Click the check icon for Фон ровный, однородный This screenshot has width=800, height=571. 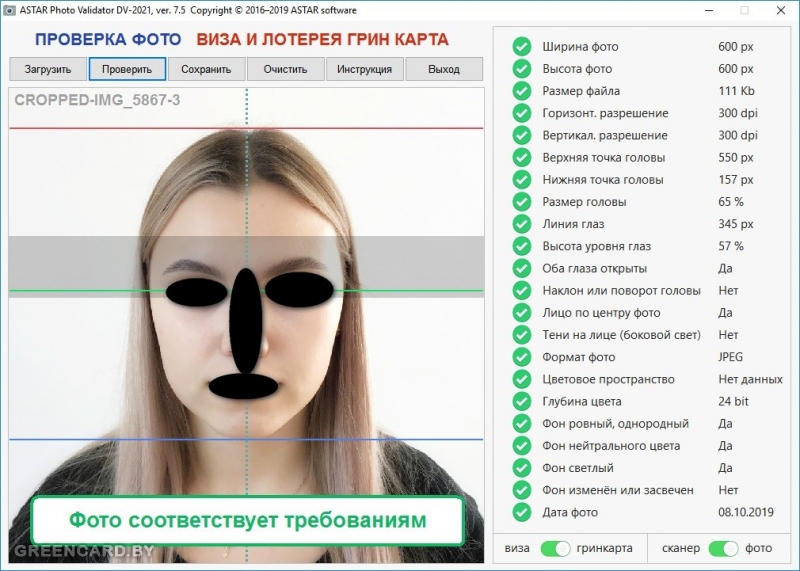point(521,424)
